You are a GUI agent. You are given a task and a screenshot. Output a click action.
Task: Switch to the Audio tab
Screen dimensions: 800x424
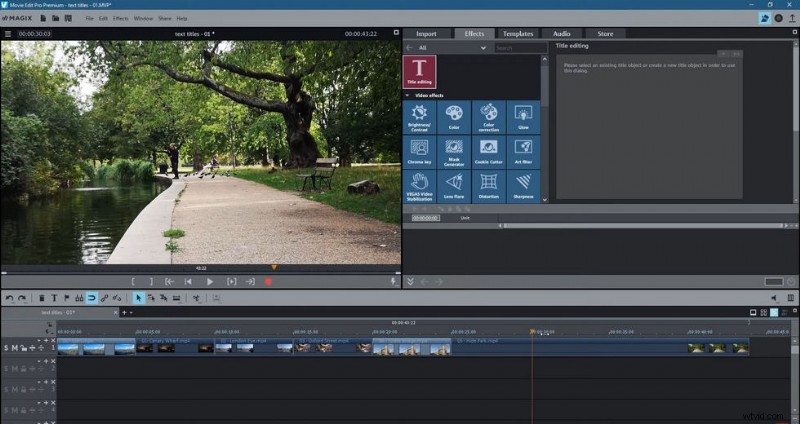point(562,34)
